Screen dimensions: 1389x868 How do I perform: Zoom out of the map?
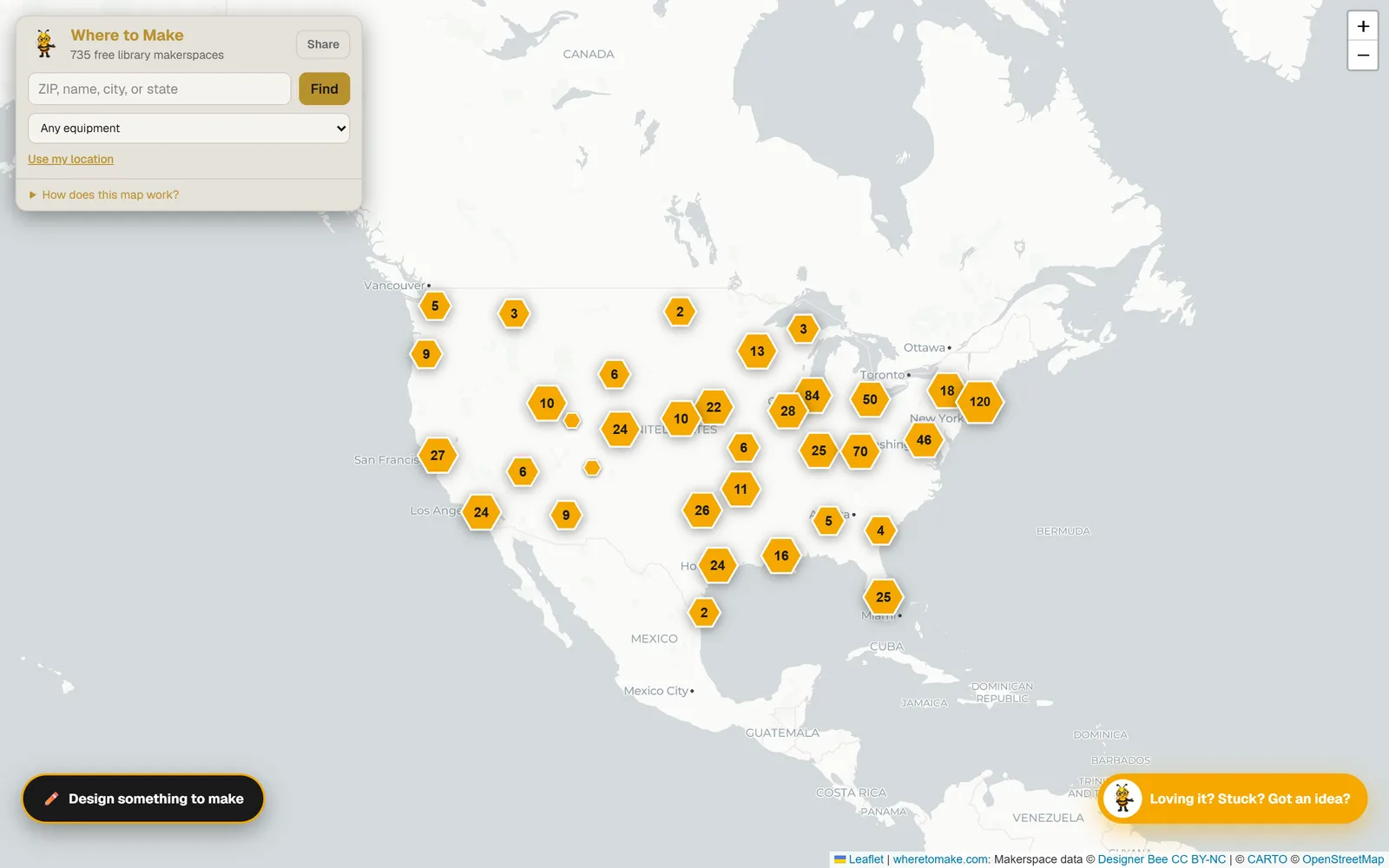point(1363,56)
